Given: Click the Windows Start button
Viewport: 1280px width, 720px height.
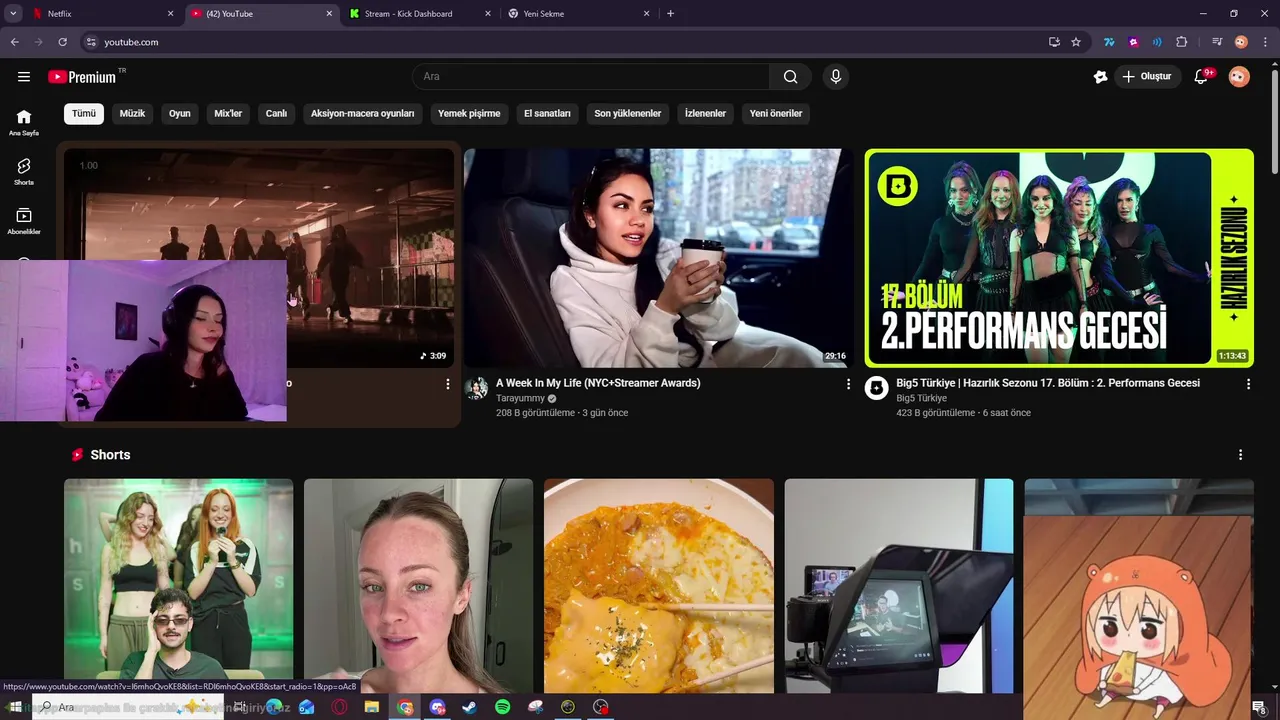Looking at the screenshot, I should coord(15,707).
